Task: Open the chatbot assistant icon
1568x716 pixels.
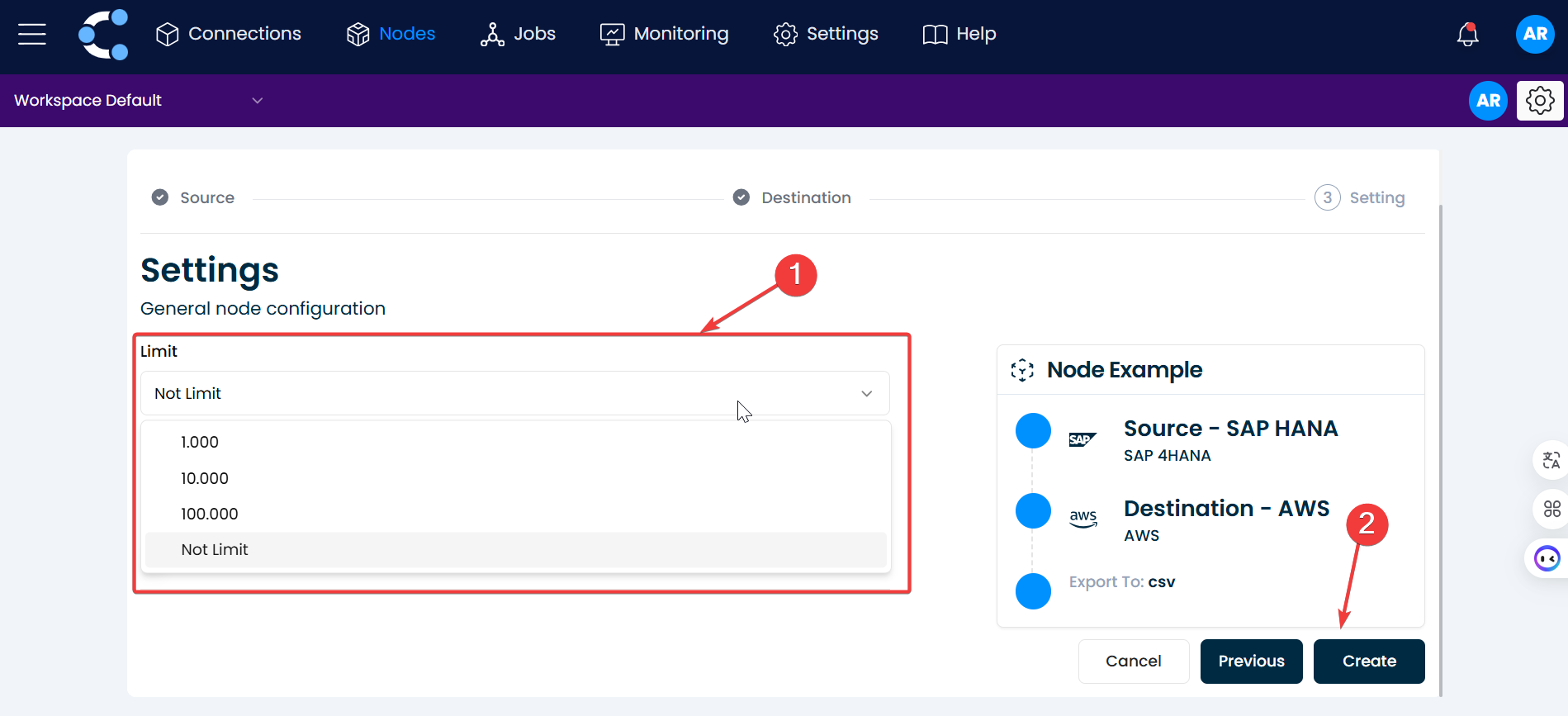Action: pyautogui.click(x=1547, y=559)
